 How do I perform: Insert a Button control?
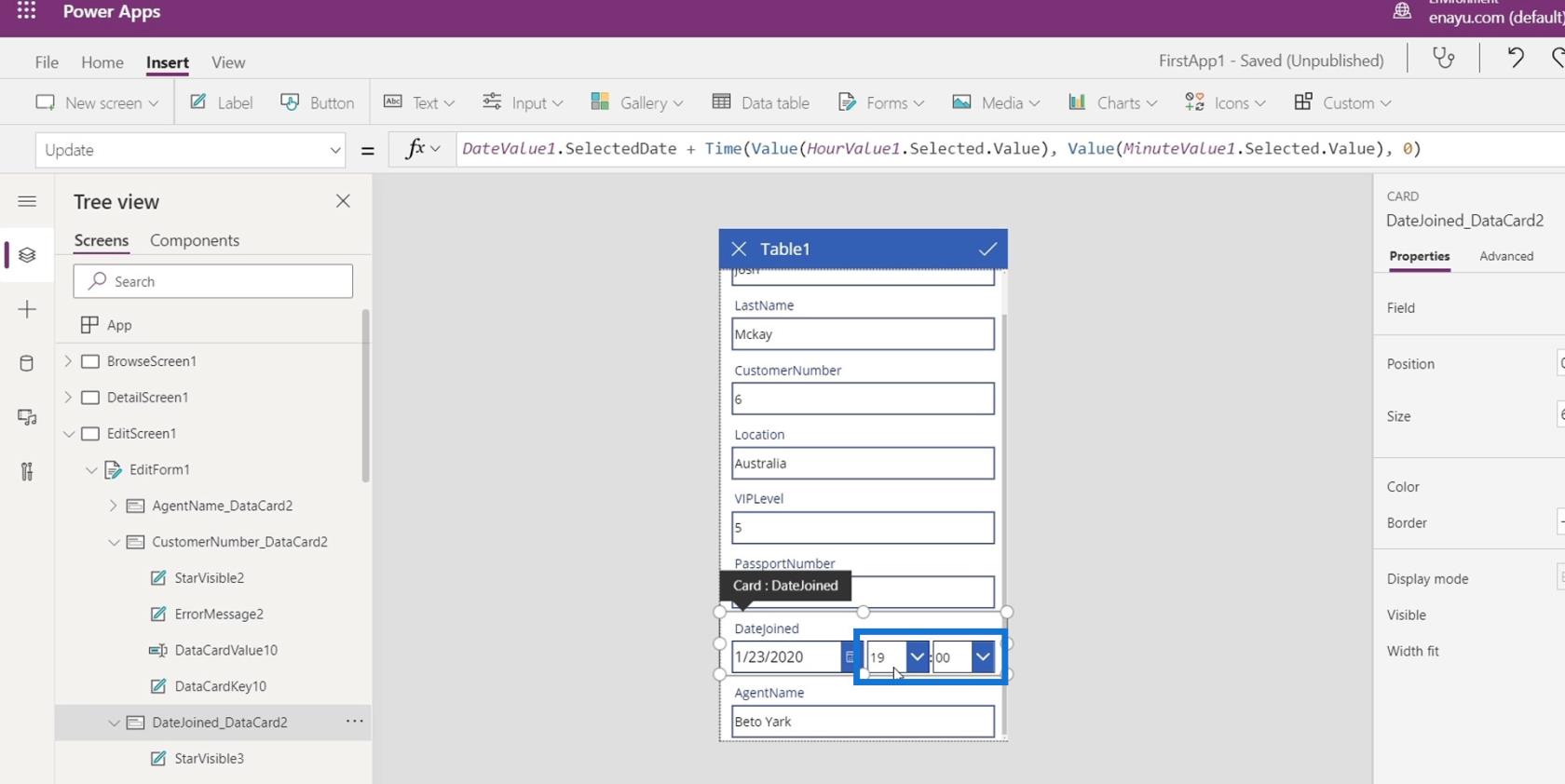coord(318,102)
